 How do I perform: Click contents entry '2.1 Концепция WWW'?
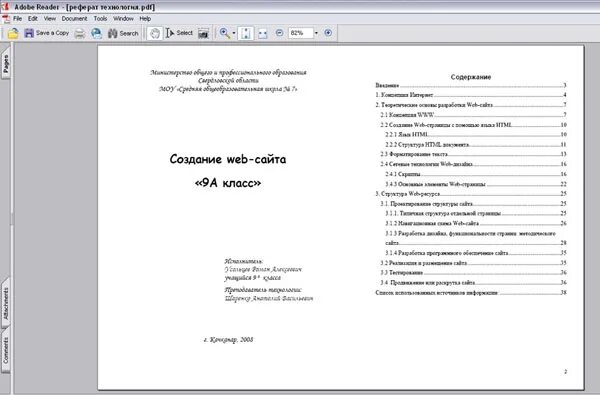473,114
